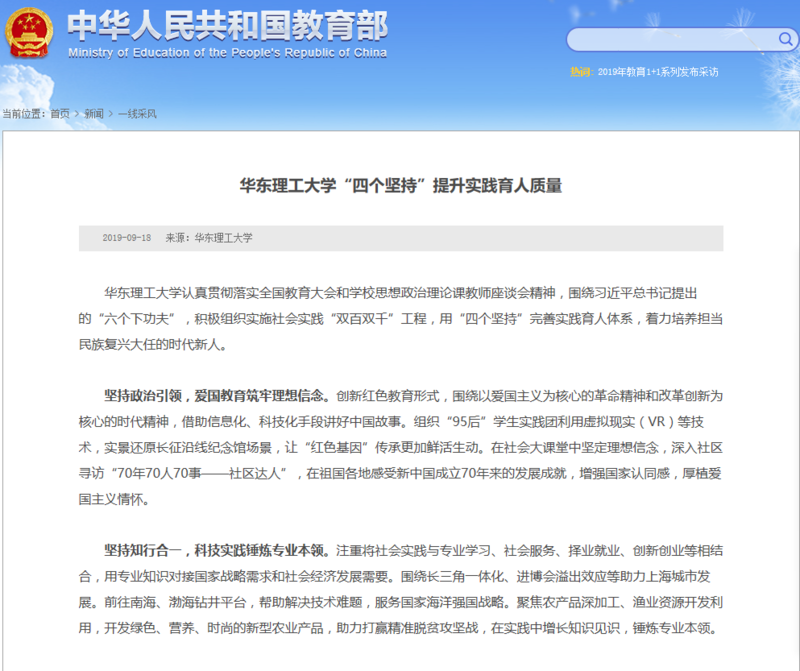Click the source text 来源：华东理工大学
Screen dimensions: 800x671
tap(209, 238)
